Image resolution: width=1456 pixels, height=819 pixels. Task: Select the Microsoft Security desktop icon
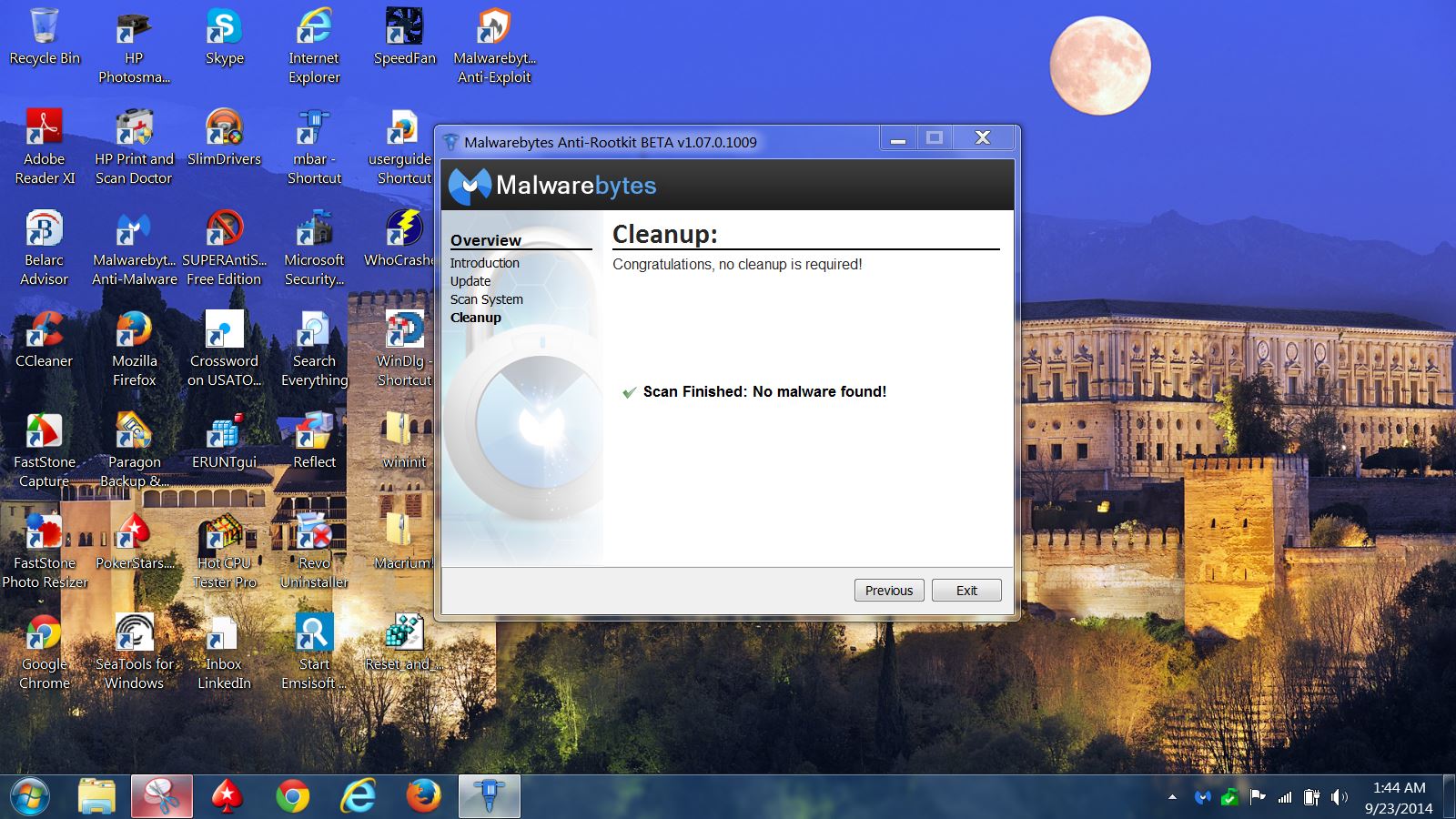[x=314, y=249]
